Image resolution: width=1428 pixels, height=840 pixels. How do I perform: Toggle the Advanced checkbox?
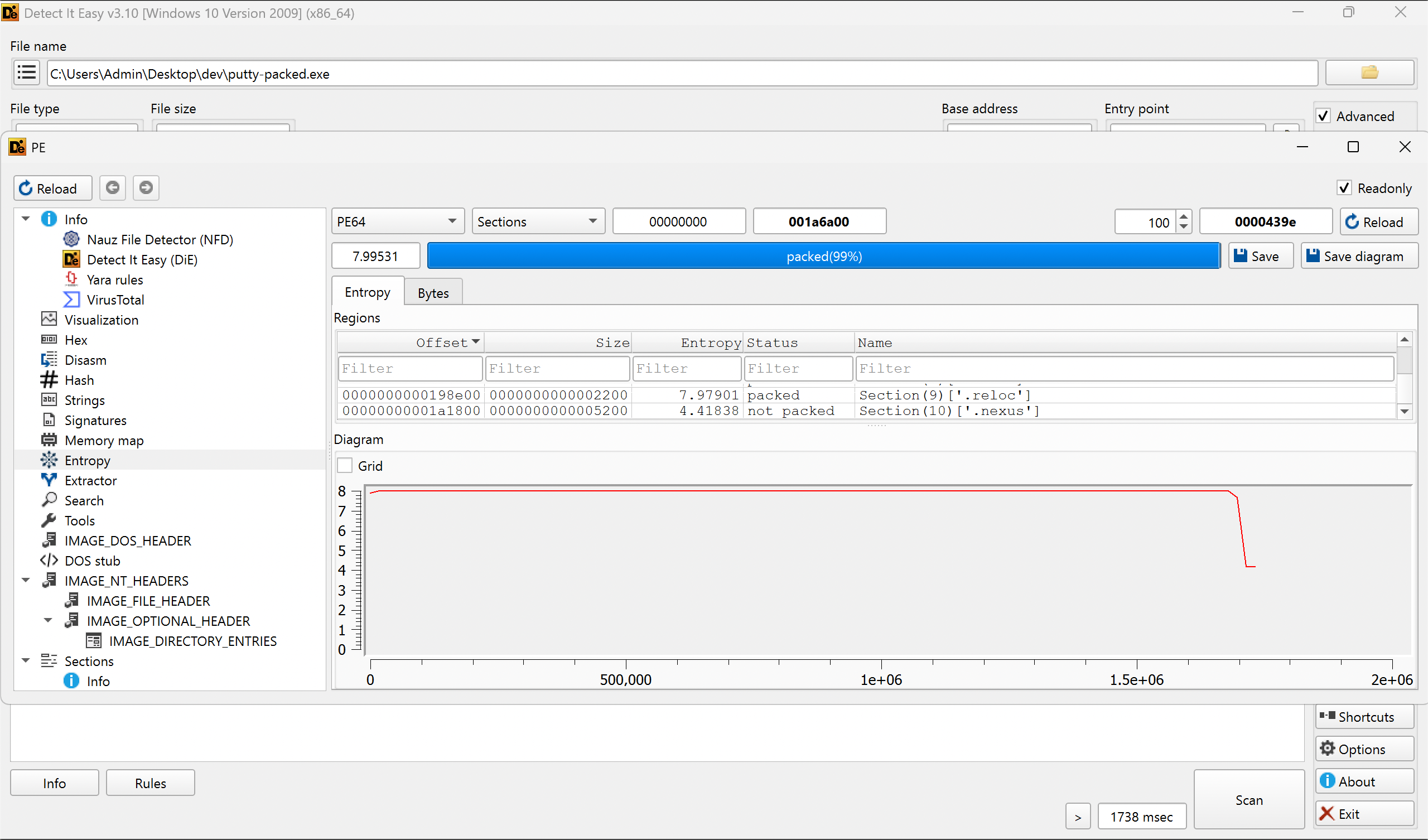[x=1323, y=115]
